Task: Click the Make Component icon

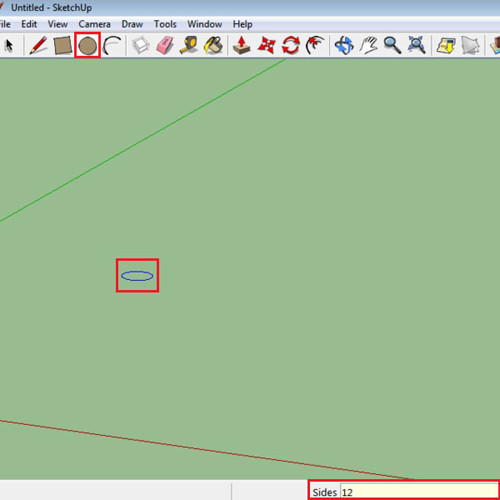Action: (141, 45)
